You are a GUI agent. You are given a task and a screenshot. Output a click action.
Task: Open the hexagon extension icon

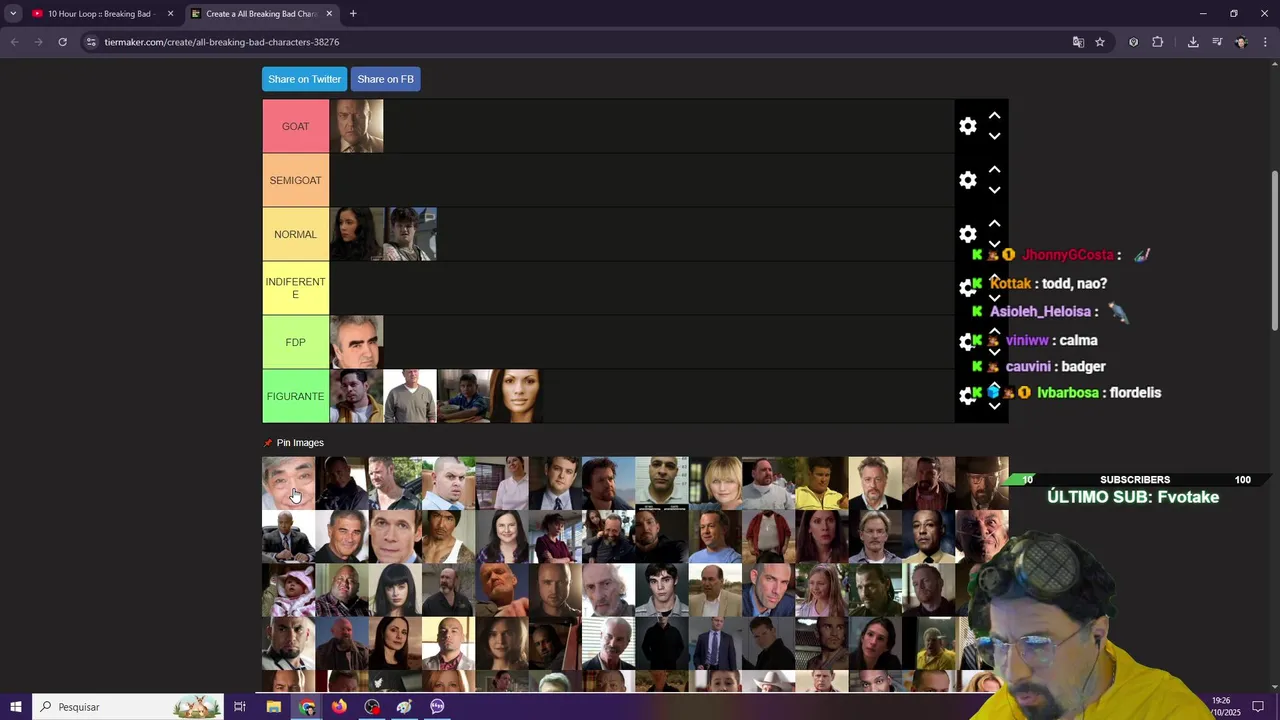[x=1133, y=42]
